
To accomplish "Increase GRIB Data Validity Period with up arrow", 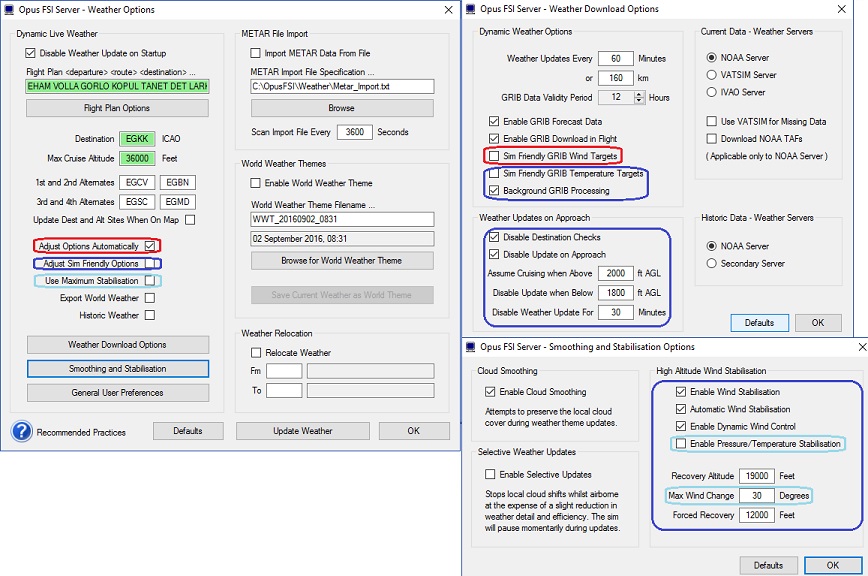I will click(639, 95).
